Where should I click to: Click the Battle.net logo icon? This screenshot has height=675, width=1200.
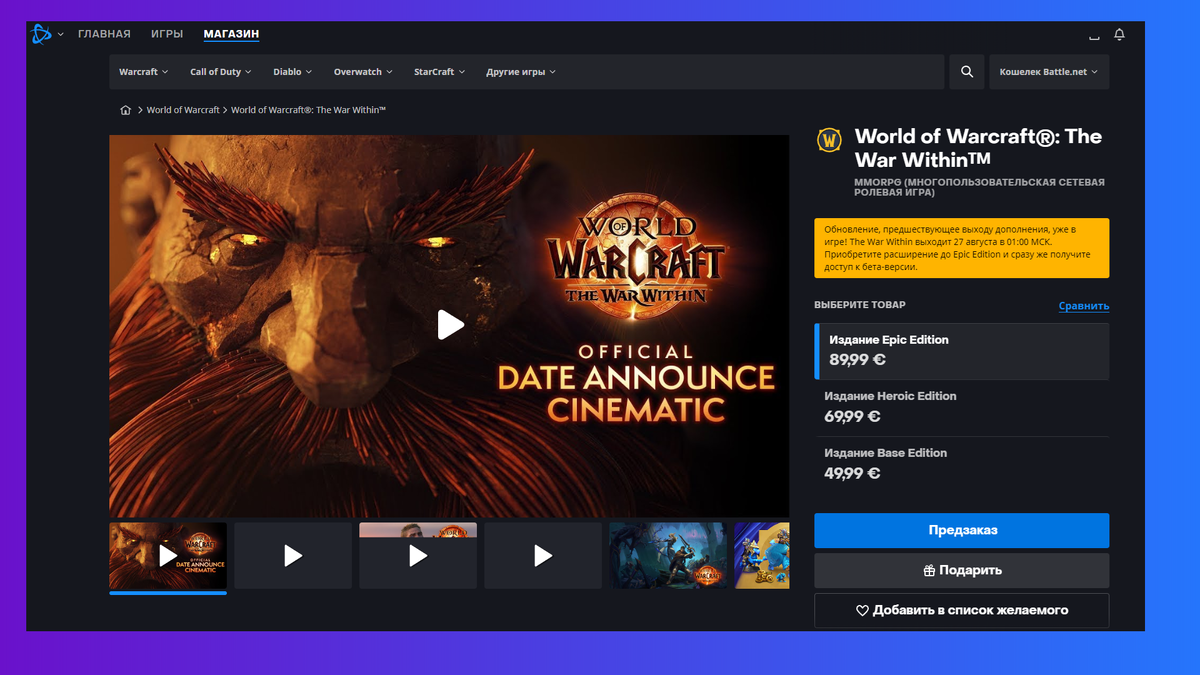coord(41,34)
